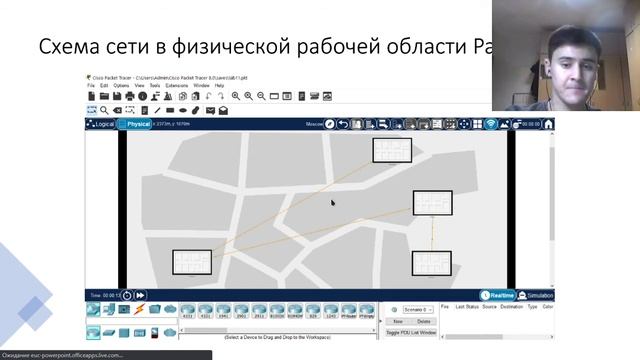This screenshot has width=640, height=360.
Task: Select the top building on the map
Action: click(x=392, y=151)
